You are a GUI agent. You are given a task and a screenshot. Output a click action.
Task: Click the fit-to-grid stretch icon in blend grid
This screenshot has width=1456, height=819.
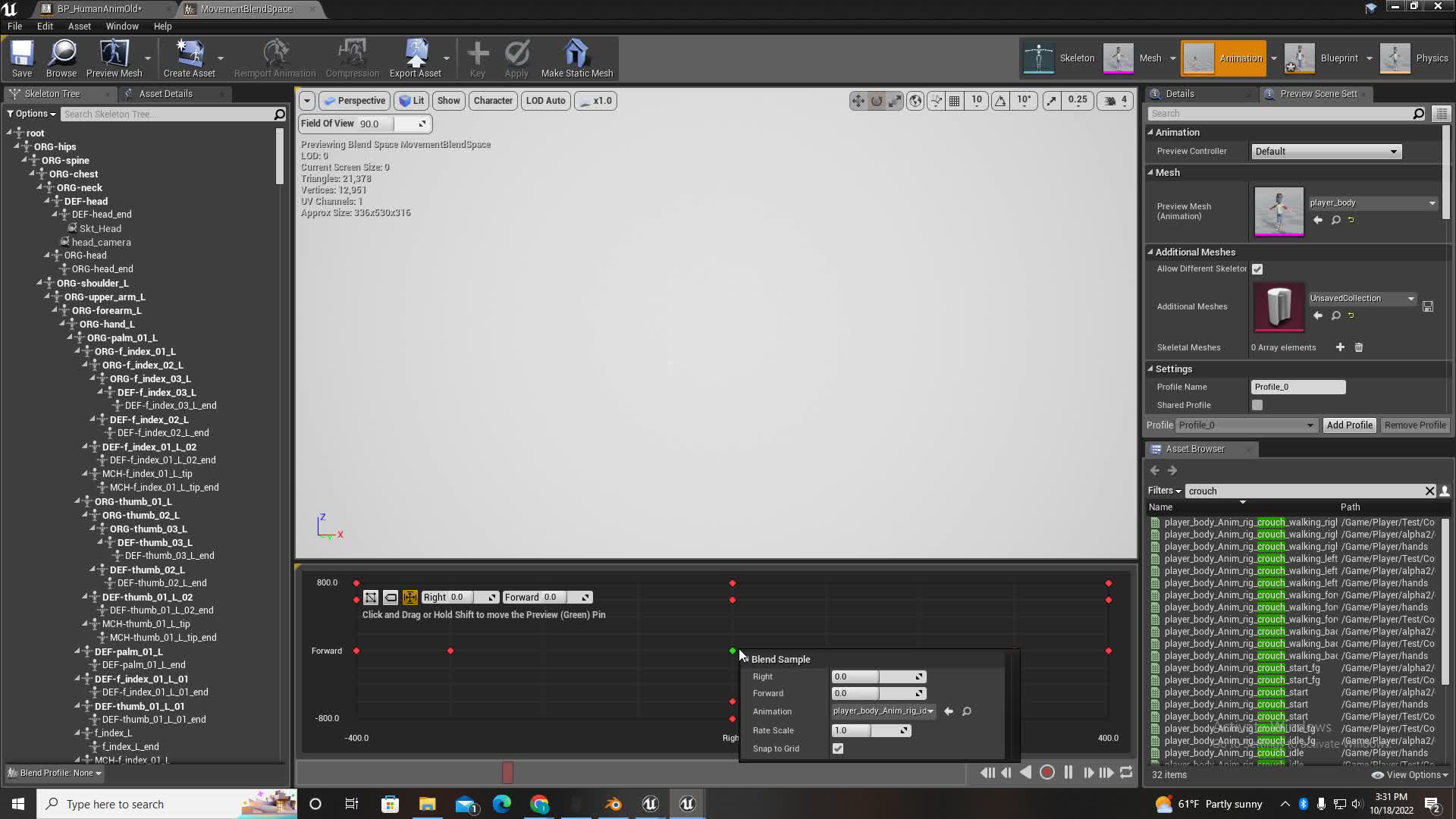(410, 598)
